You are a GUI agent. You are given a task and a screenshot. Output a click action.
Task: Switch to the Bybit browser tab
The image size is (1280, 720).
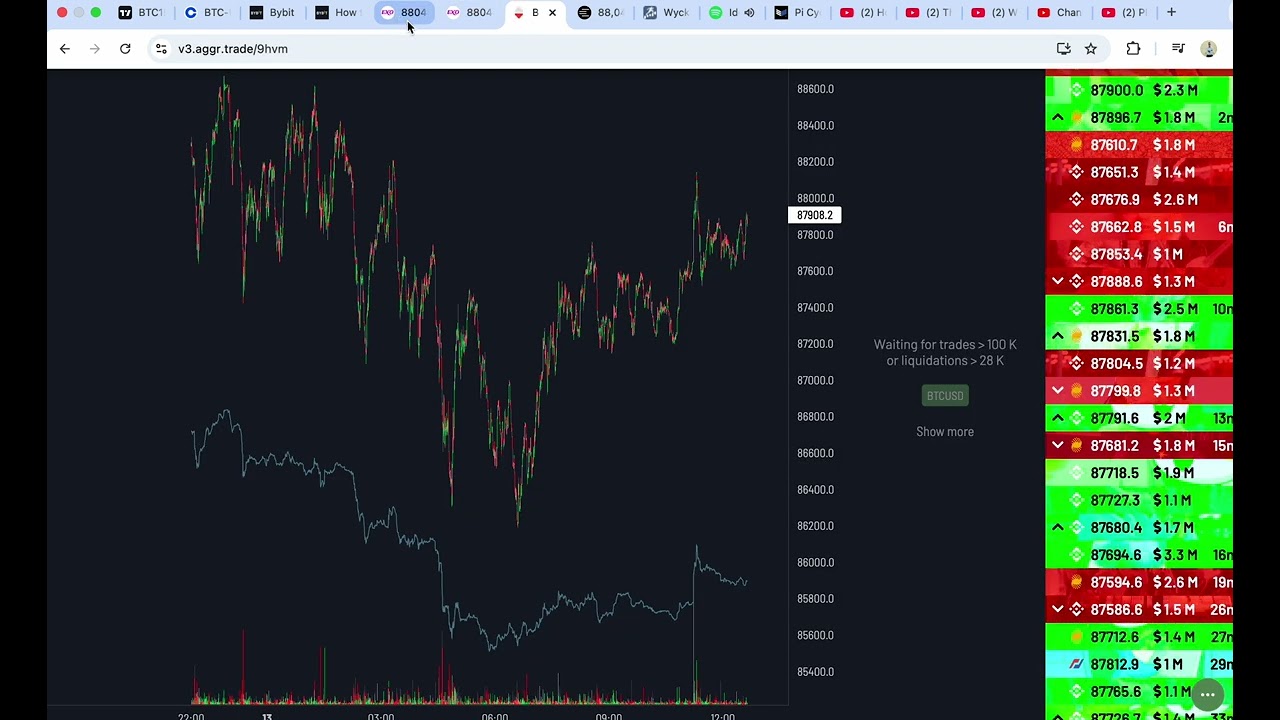(x=272, y=12)
